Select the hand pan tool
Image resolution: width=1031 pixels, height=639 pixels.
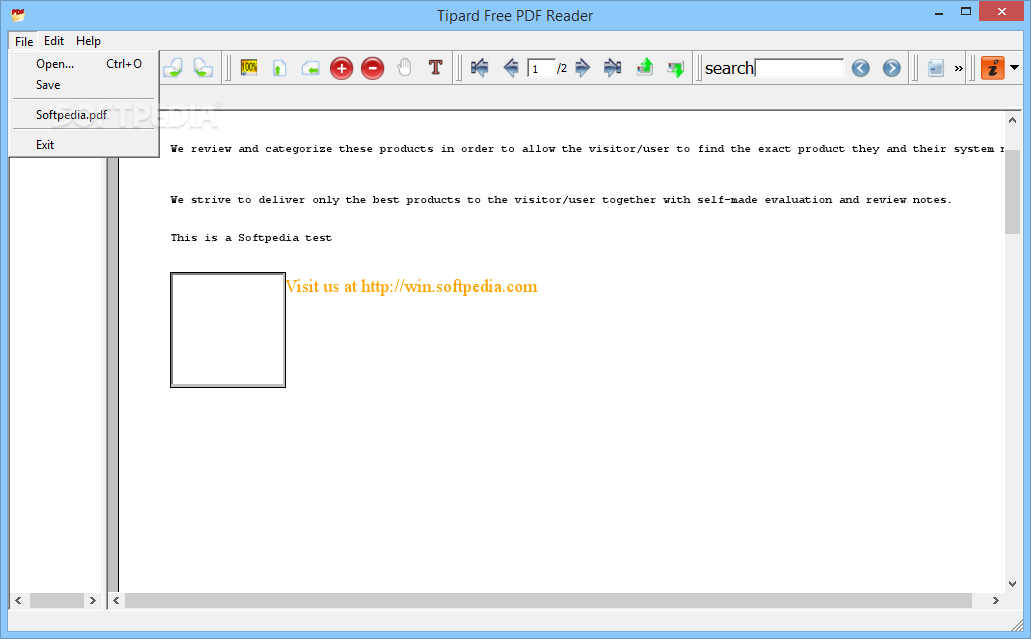click(x=404, y=67)
